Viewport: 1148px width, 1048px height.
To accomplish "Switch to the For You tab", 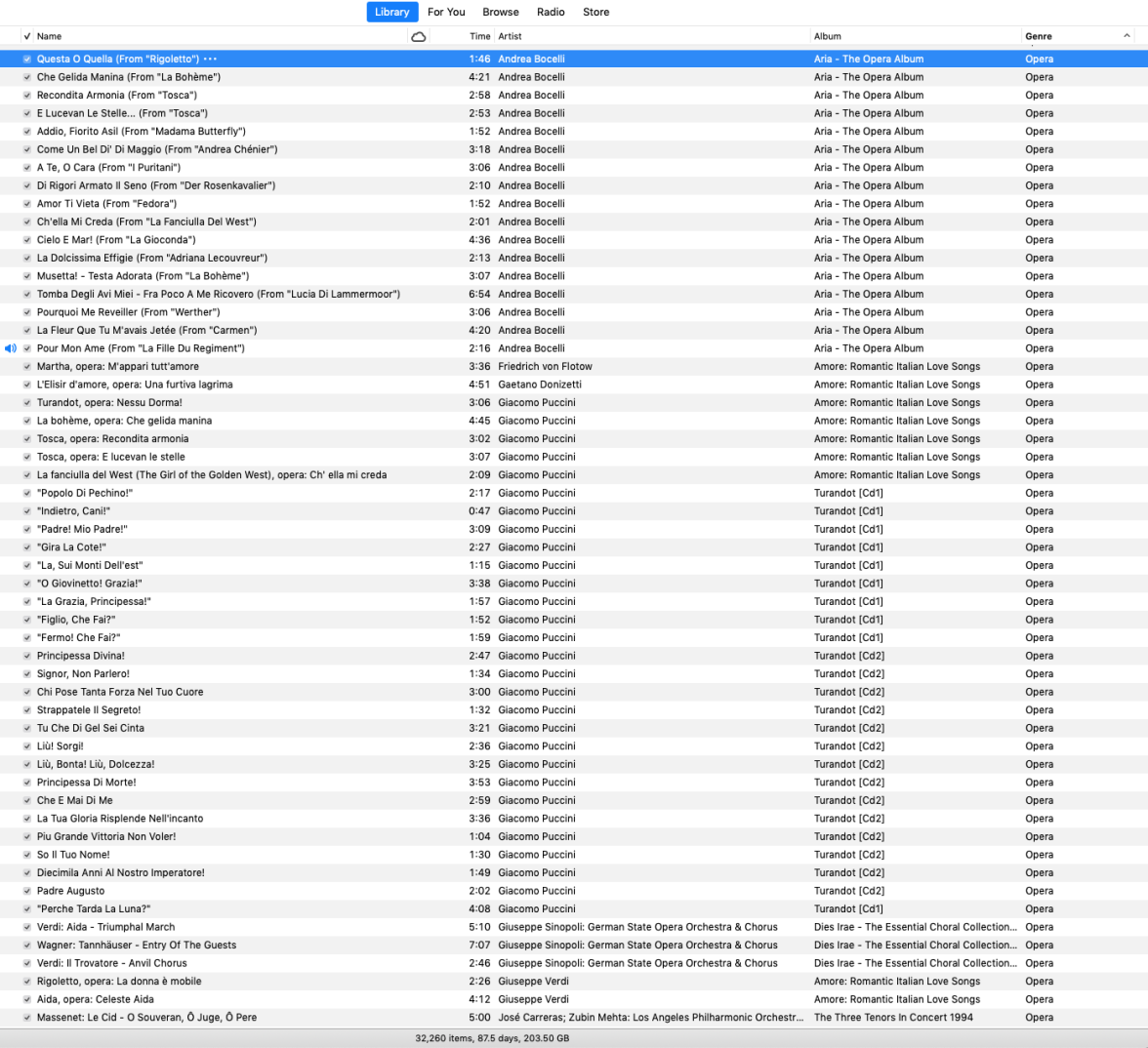I will tap(446, 12).
